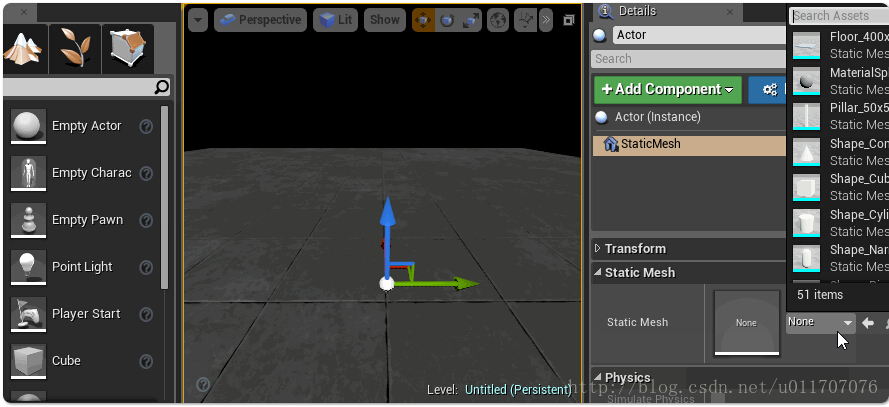Select the Rotate tool
This screenshot has height=407, width=889.
(447, 20)
